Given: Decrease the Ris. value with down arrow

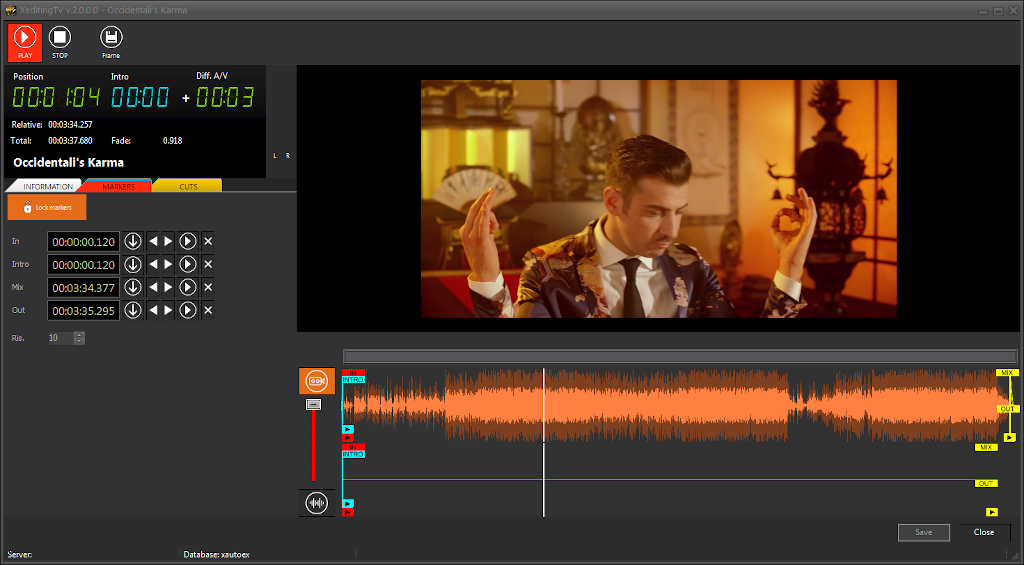Looking at the screenshot, I should point(79,341).
